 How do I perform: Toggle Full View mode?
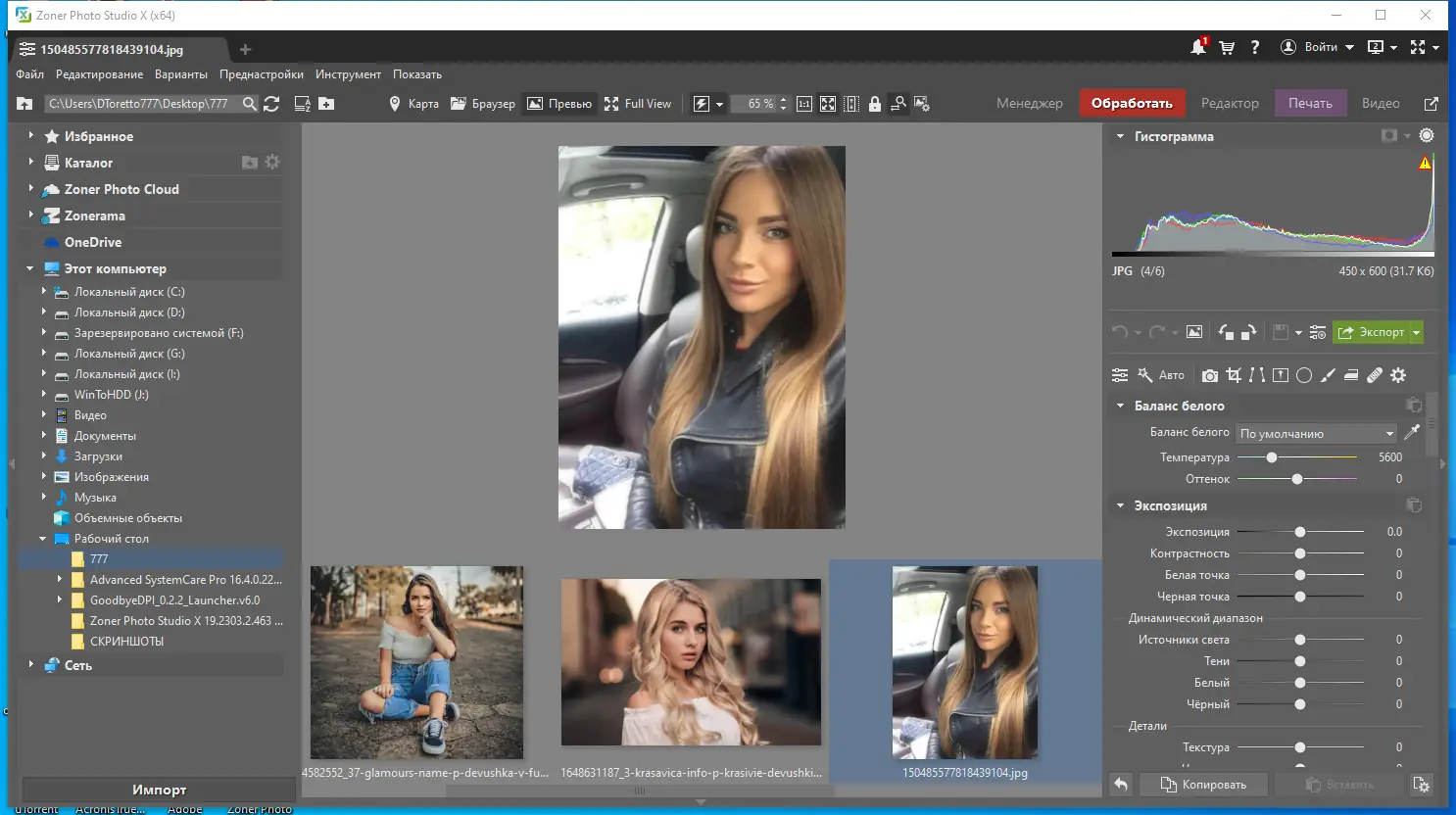tap(638, 104)
